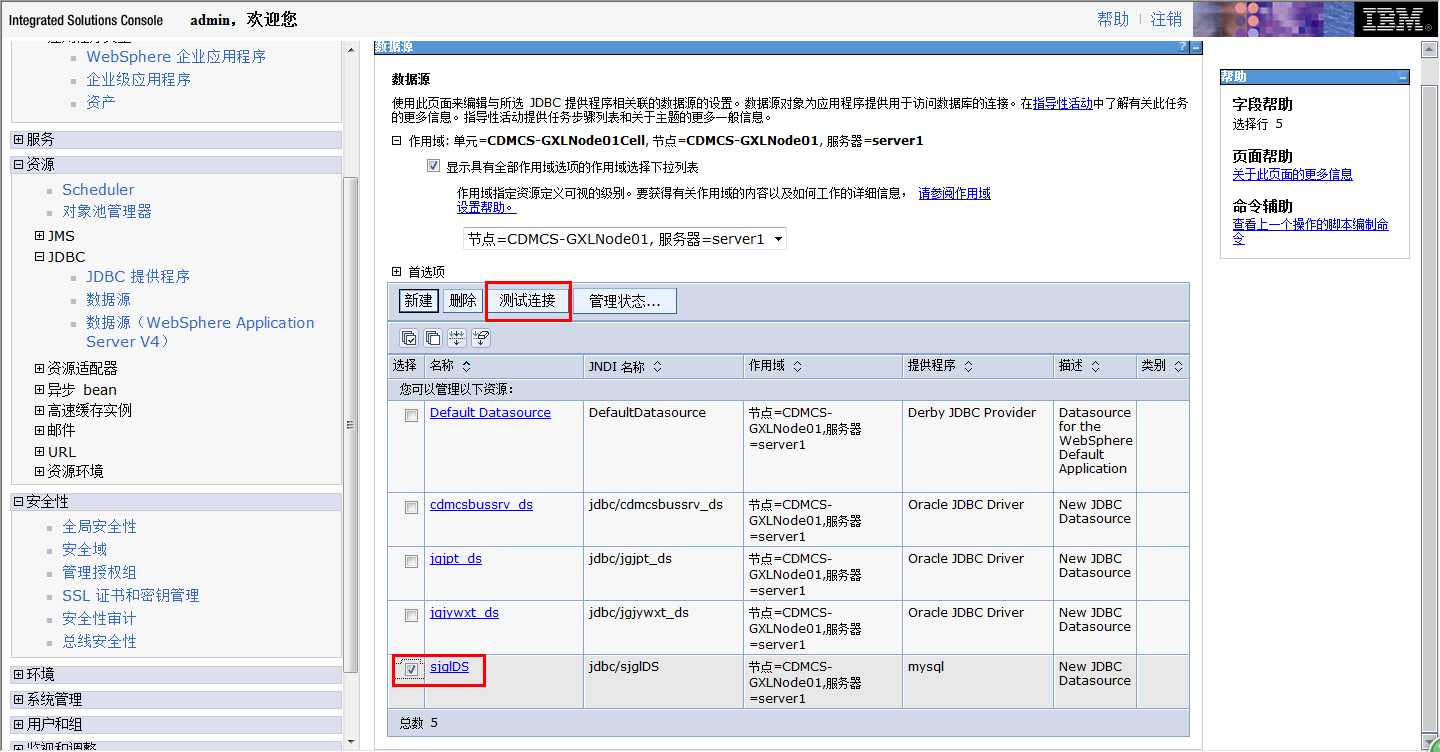Check the jgjywxt_ds row checkbox
The image size is (1440, 752).
411,616
